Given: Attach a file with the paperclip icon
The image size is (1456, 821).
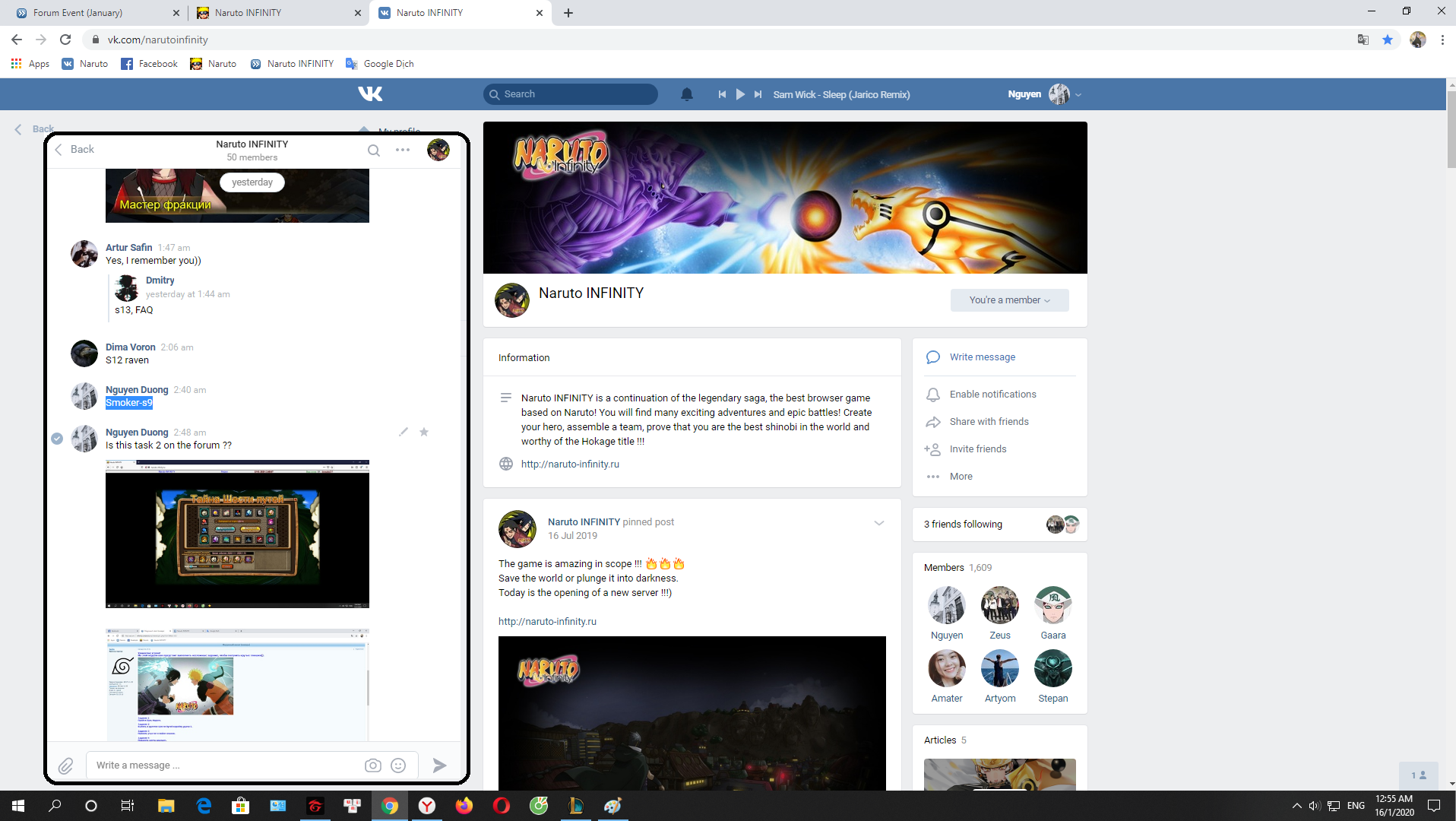Looking at the screenshot, I should tap(66, 766).
